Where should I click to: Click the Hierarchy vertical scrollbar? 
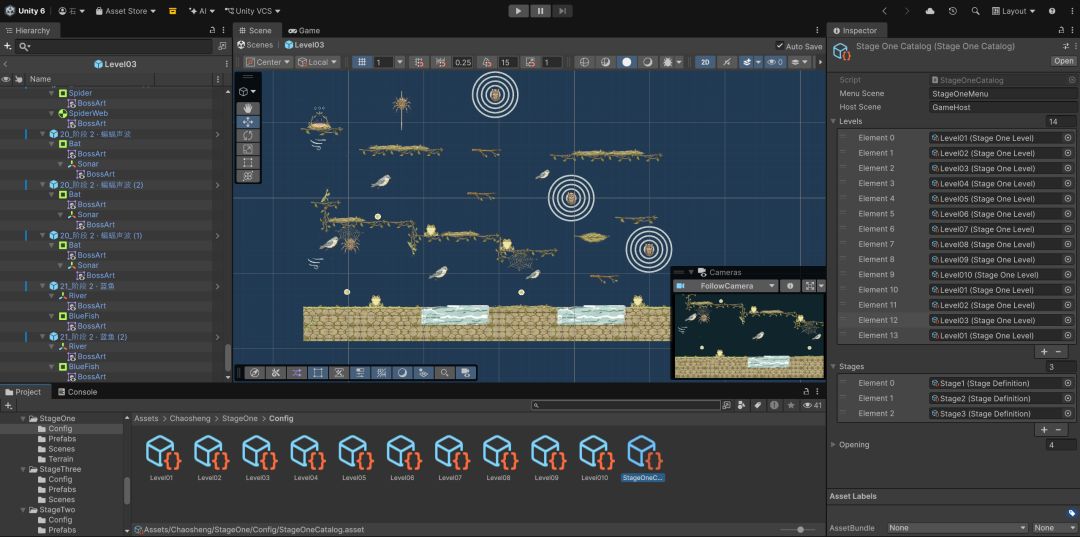(228, 360)
